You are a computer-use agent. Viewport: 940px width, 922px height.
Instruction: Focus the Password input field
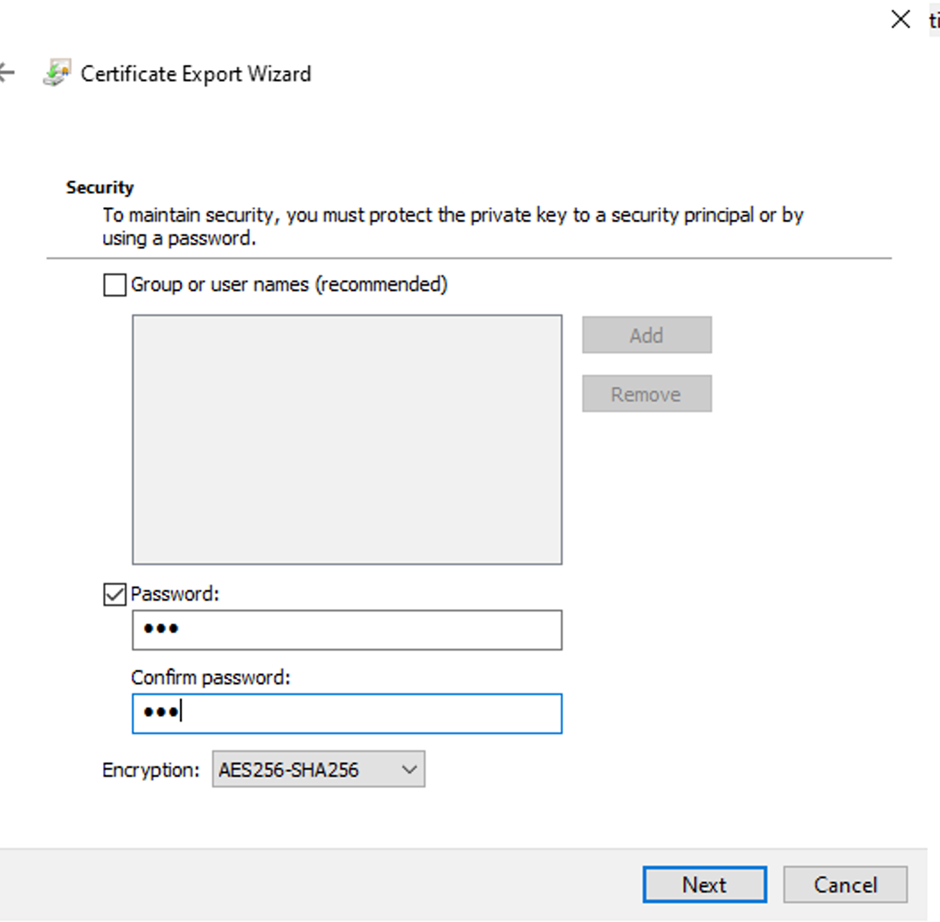(x=346, y=631)
